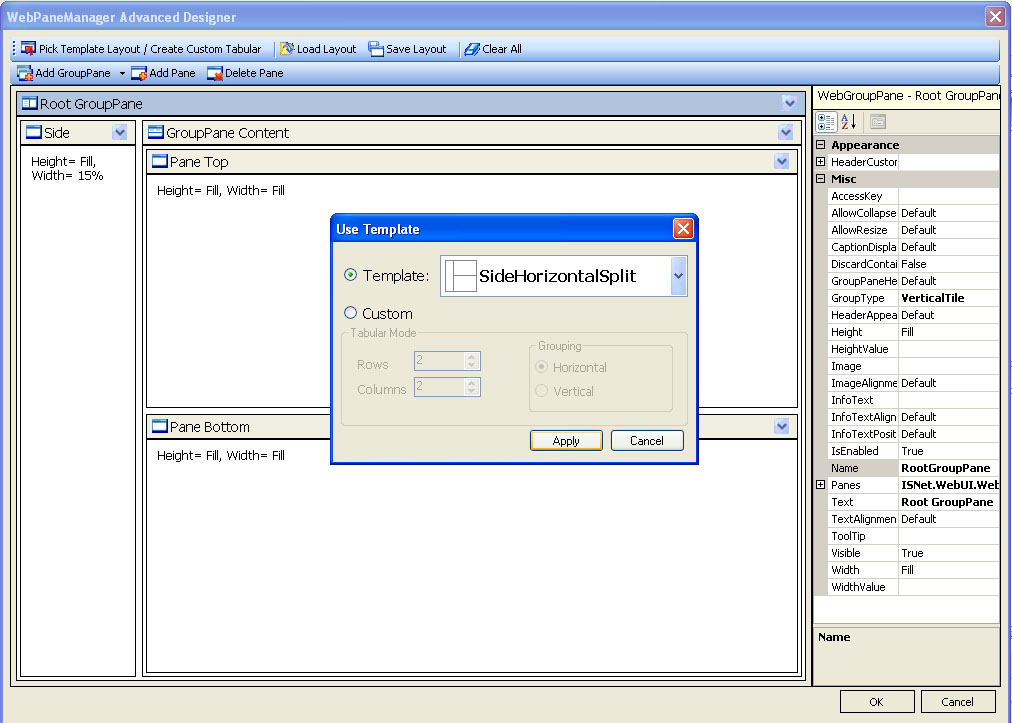The height and width of the screenshot is (723, 1012).
Task: Collapse the Appearance property category
Action: 820,145
